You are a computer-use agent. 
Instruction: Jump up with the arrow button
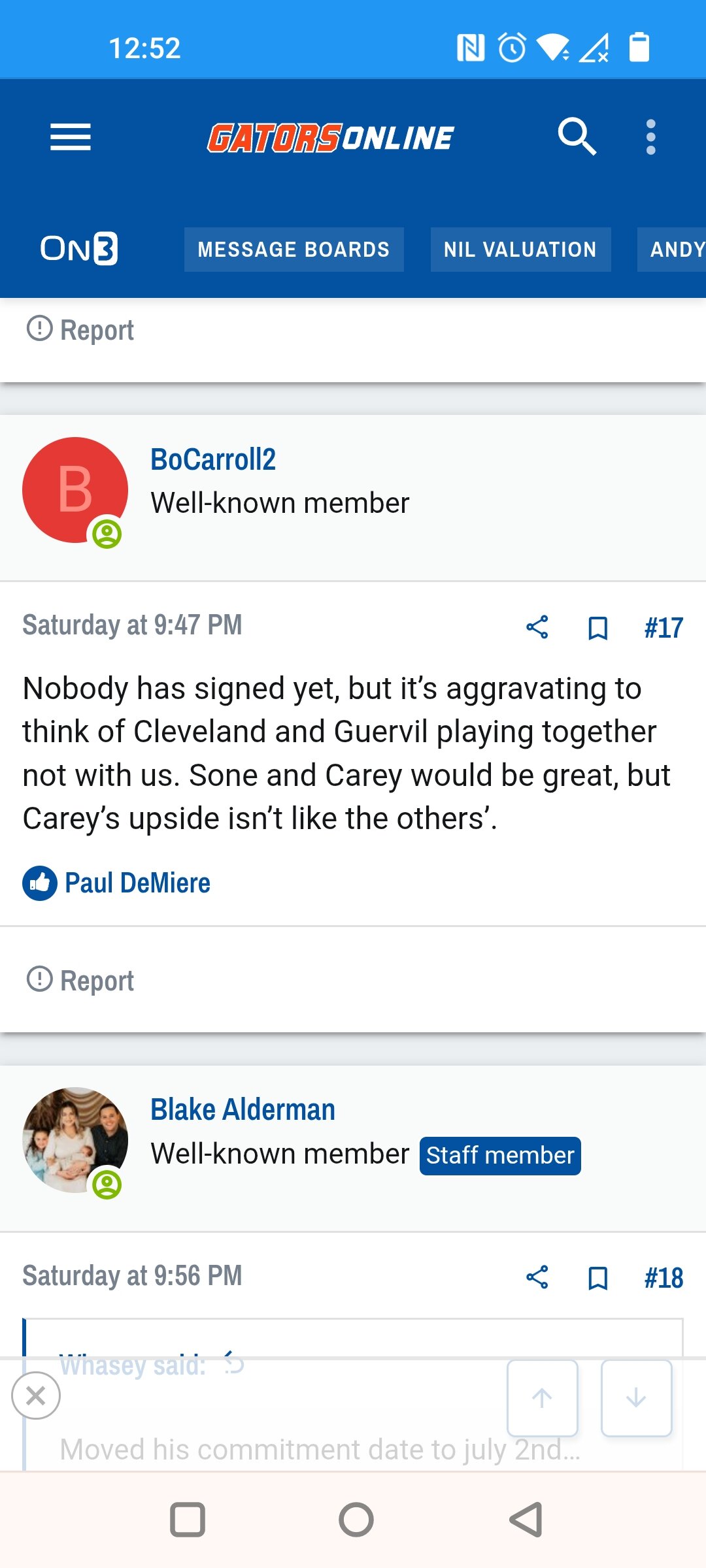point(543,1398)
